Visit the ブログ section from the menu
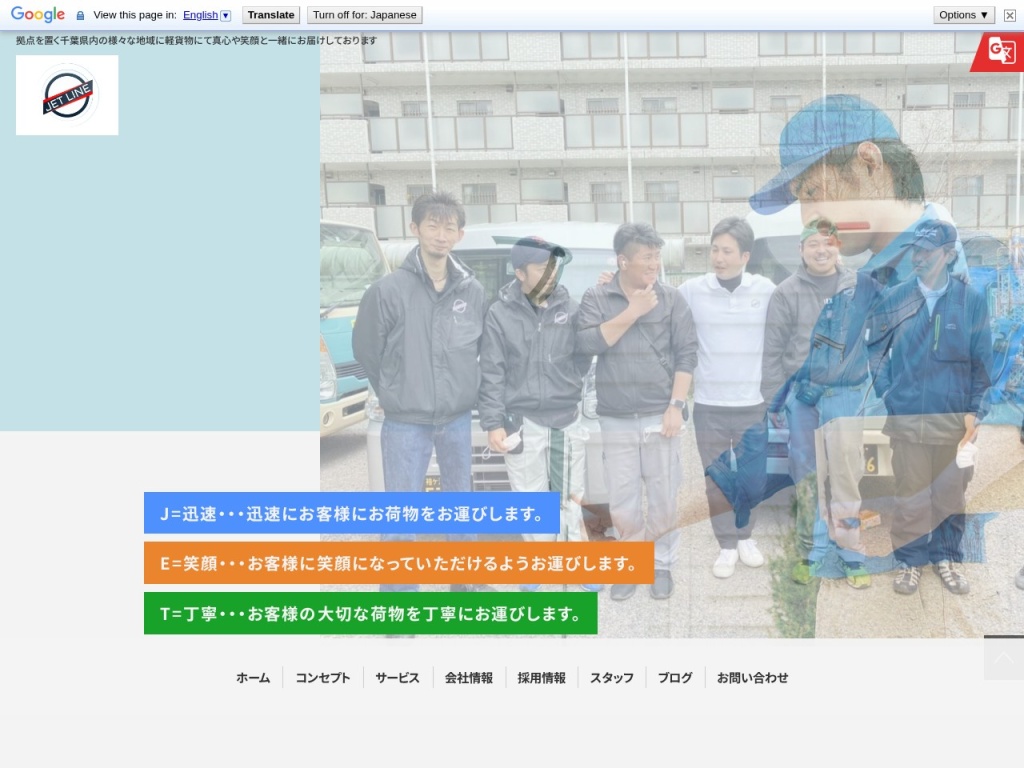This screenshot has width=1024, height=768. (x=675, y=677)
